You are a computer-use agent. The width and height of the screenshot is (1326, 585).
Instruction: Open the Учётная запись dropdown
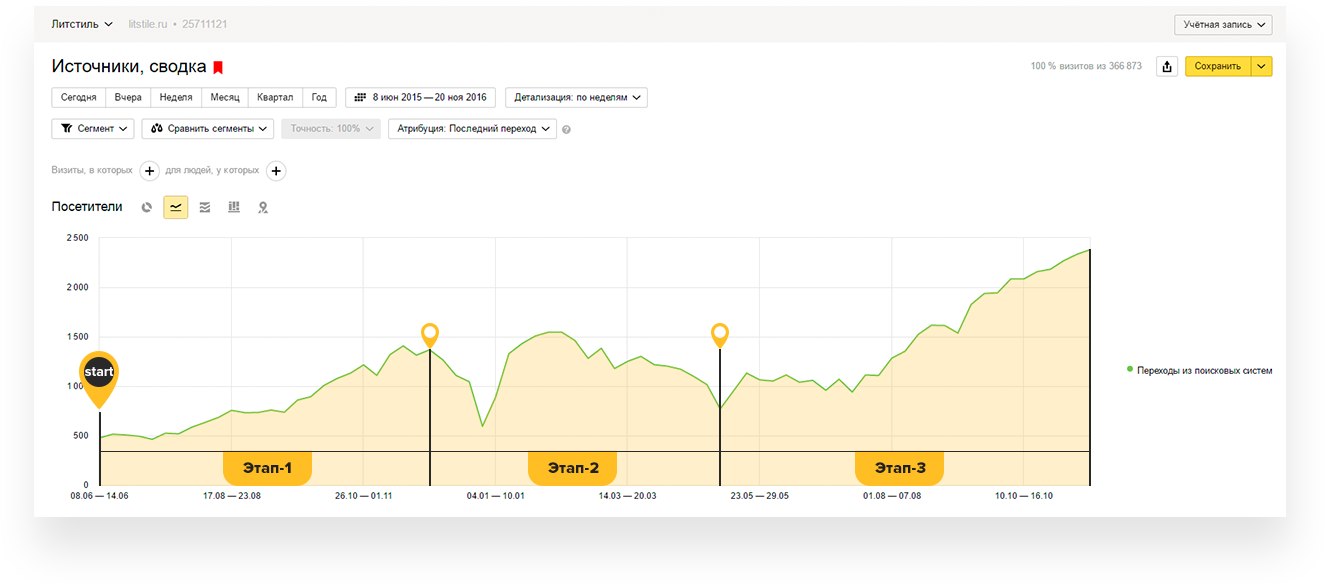tap(1223, 24)
